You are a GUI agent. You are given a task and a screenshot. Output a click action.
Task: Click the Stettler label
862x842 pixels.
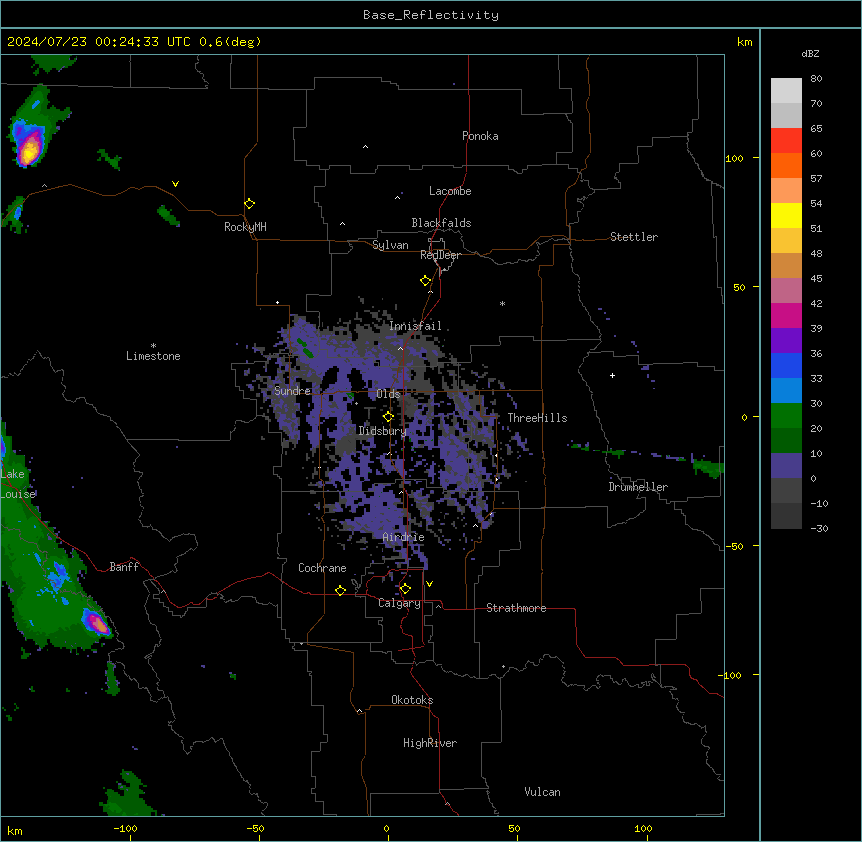(x=633, y=237)
